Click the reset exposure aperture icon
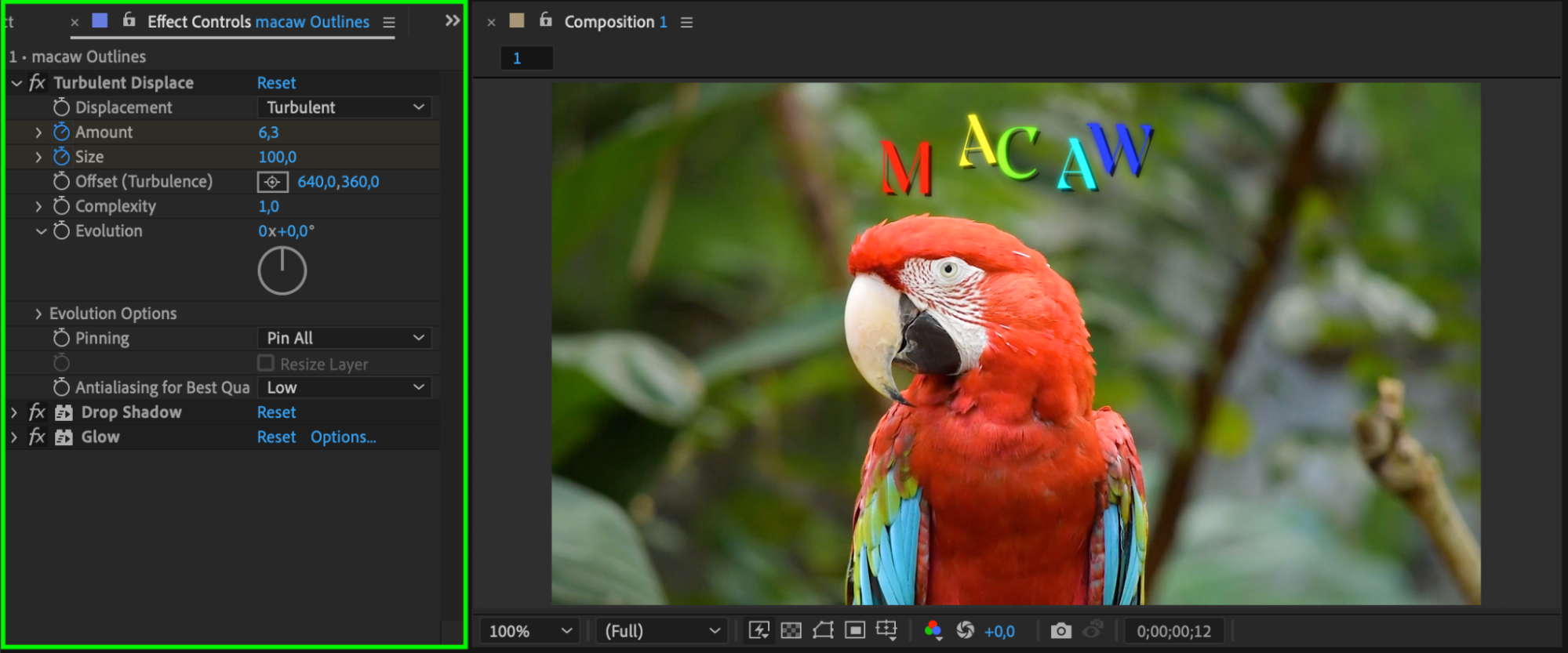1568x653 pixels. point(965,630)
